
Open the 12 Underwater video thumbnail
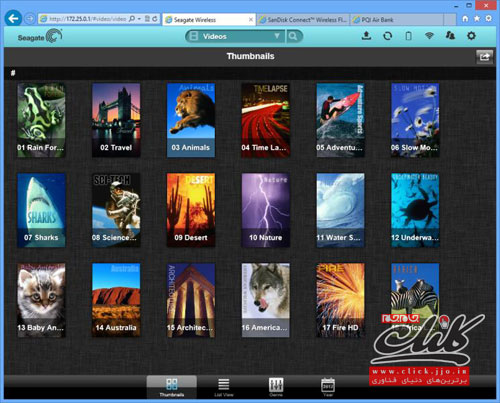coord(415,210)
